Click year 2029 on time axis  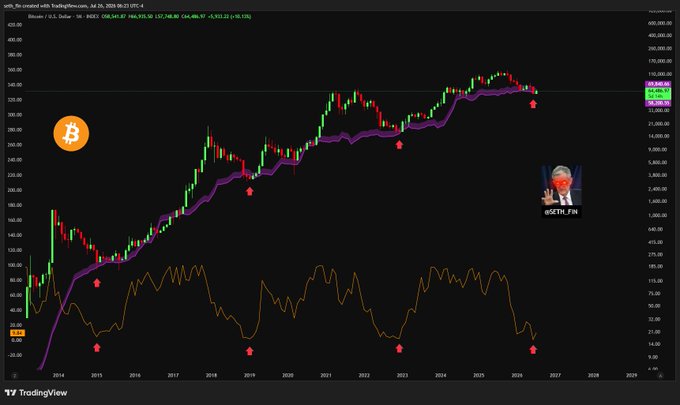pos(631,376)
